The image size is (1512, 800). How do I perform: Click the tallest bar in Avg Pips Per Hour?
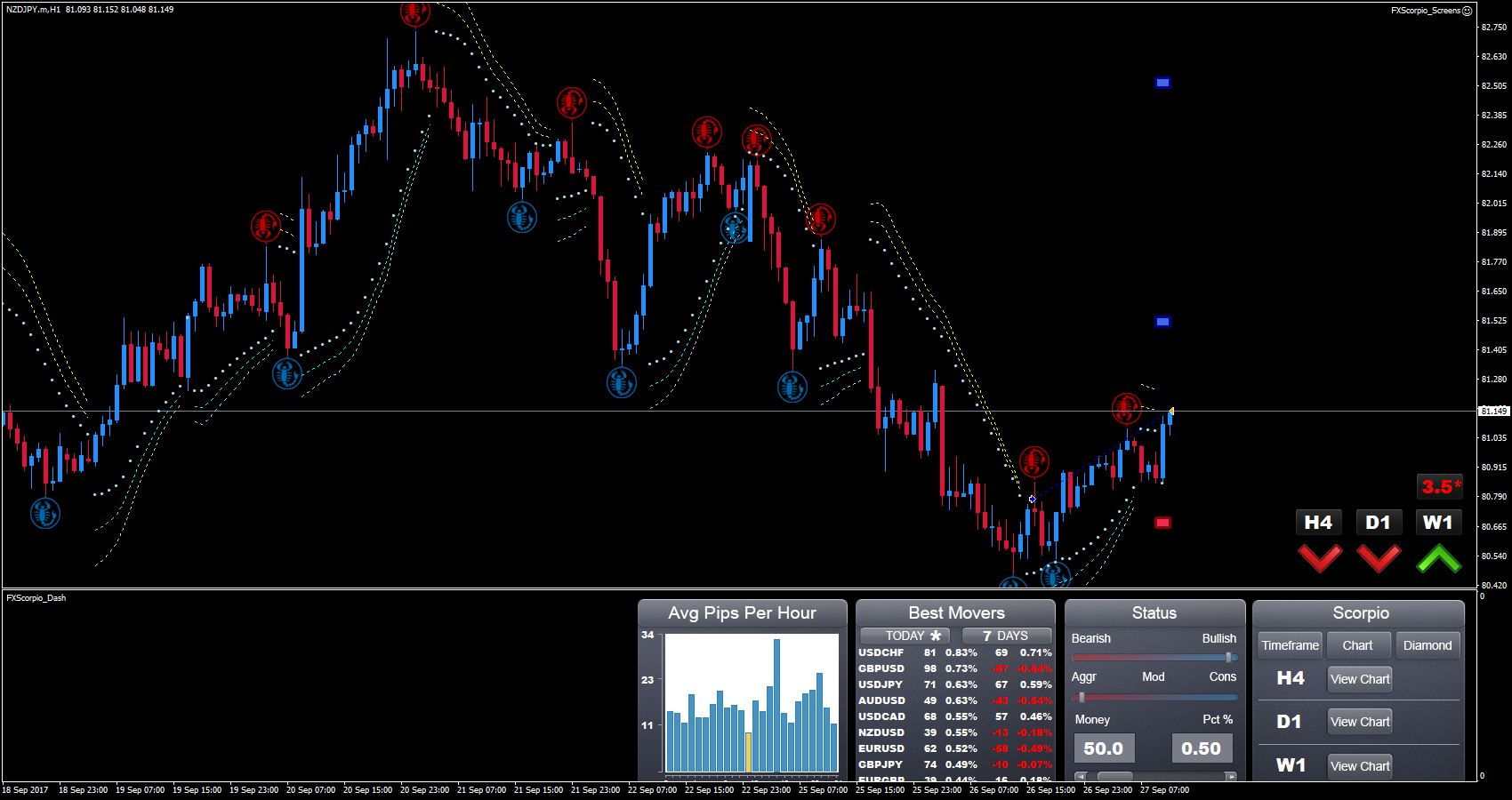776,706
